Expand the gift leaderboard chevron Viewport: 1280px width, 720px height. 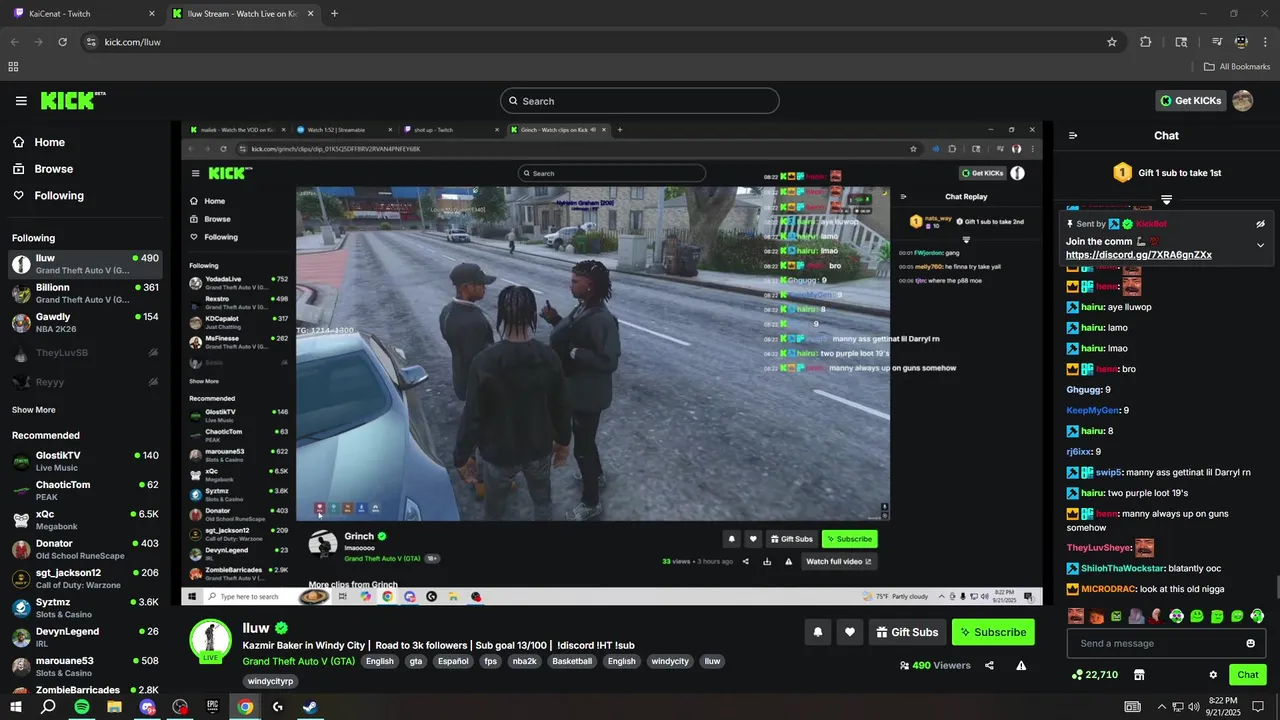pyautogui.click(x=1166, y=200)
